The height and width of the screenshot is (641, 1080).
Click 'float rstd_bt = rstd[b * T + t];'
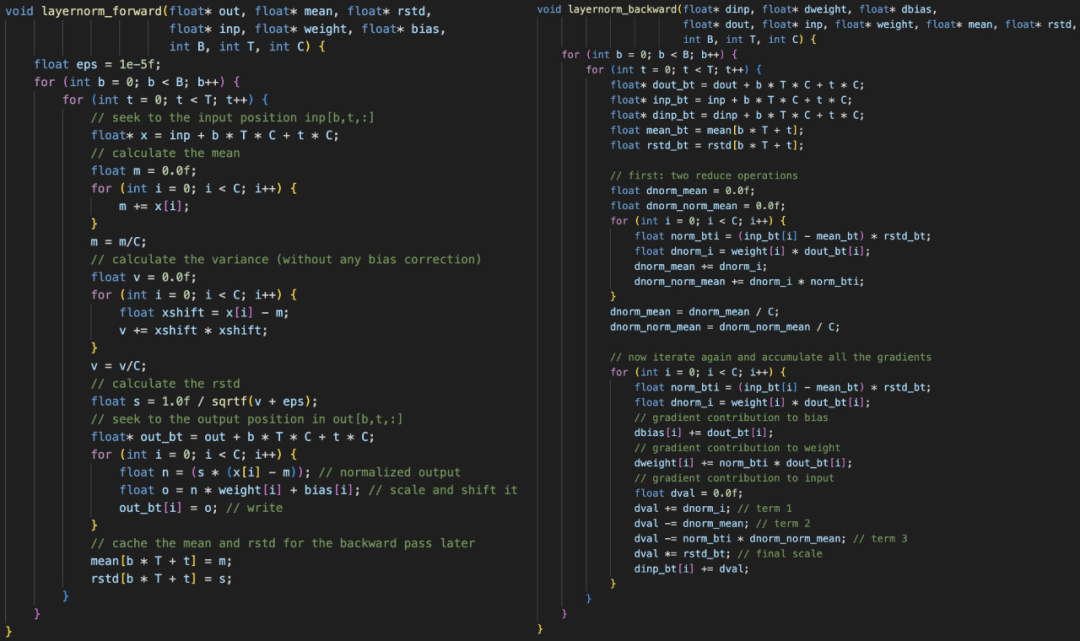707,146
